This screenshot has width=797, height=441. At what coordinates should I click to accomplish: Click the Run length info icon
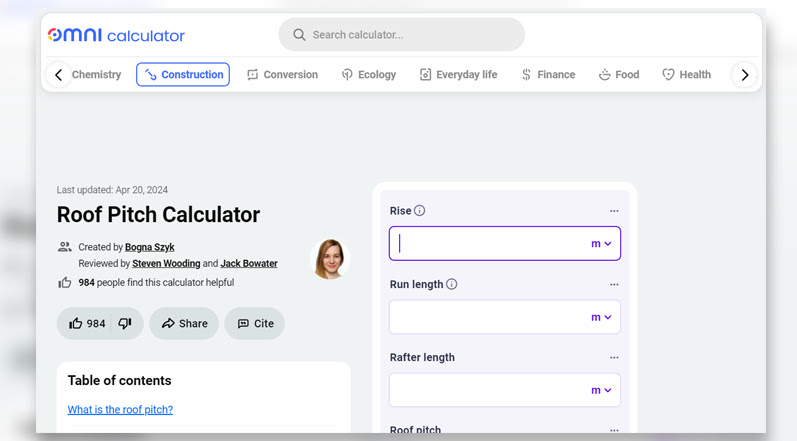coord(452,284)
